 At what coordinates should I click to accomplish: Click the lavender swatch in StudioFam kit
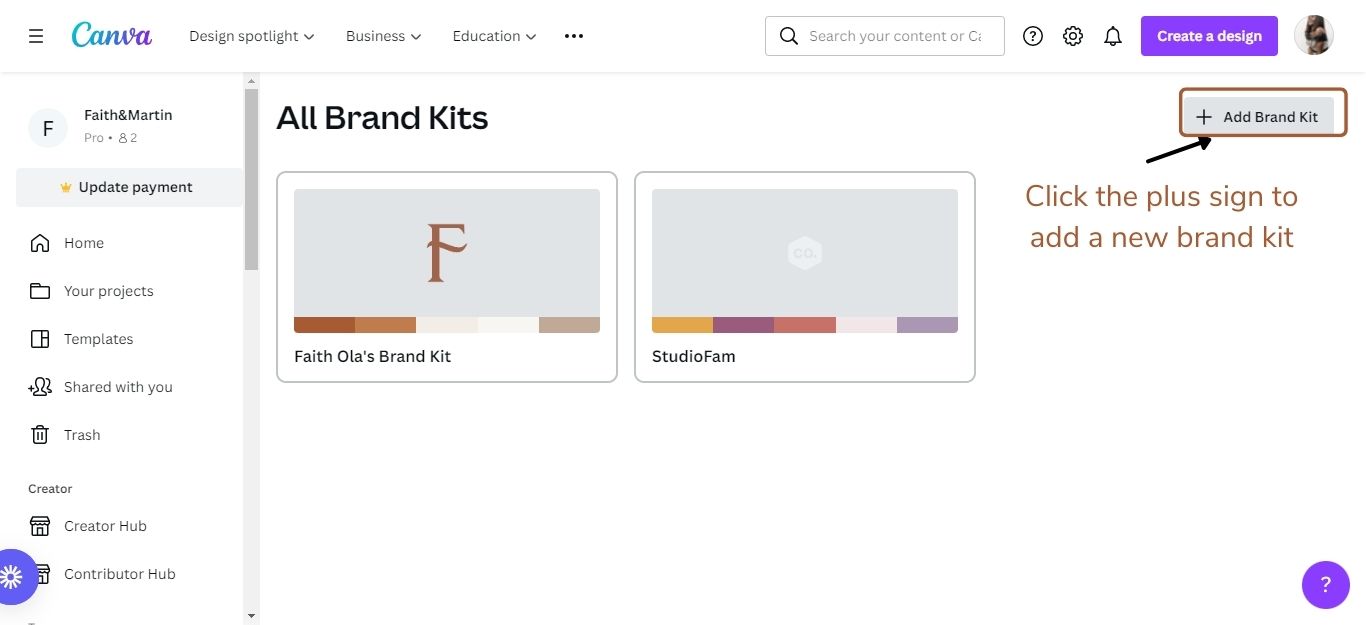pyautogui.click(x=927, y=325)
